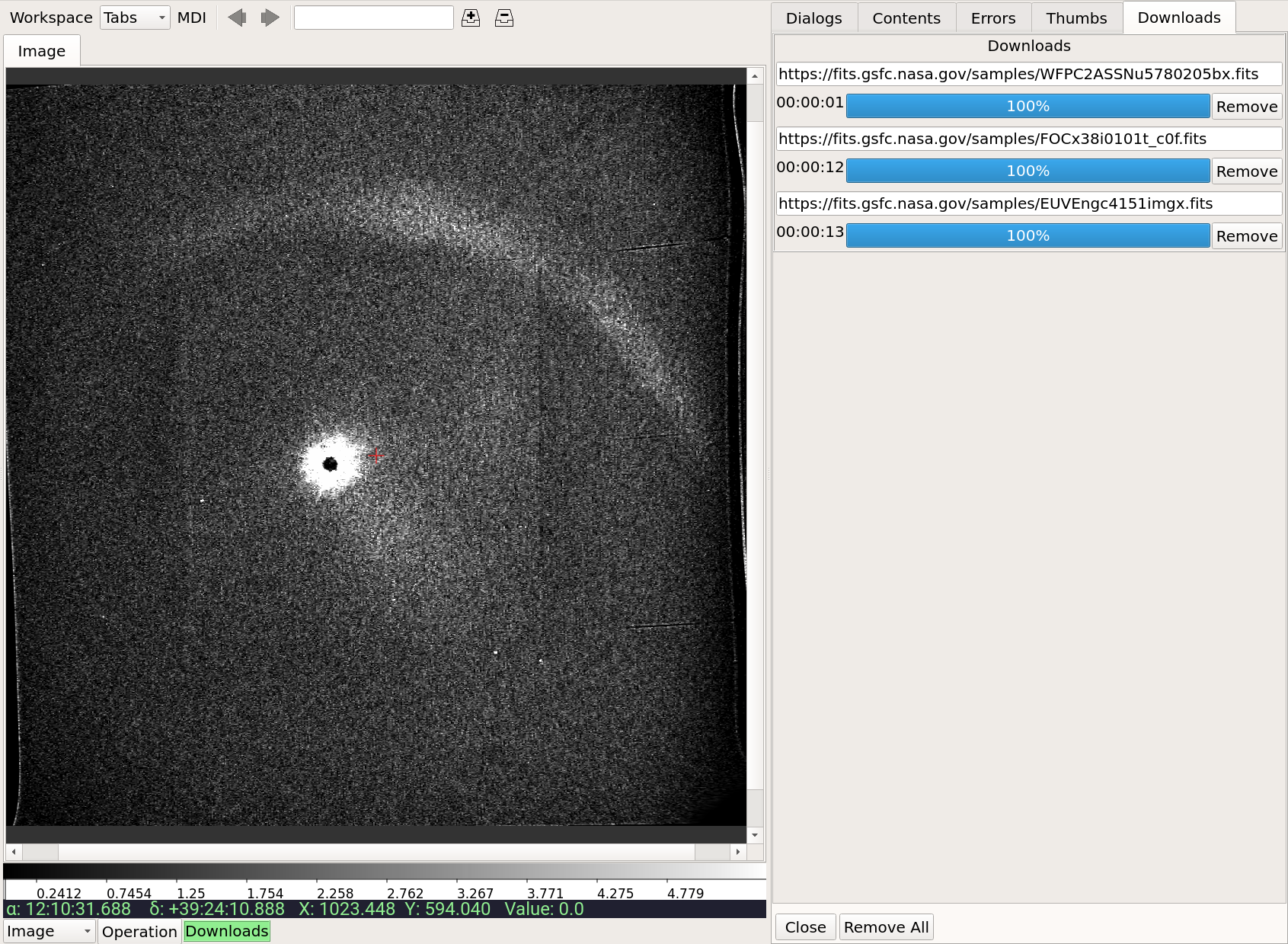
Task: Click the image vertical scrollbar up arrow
Action: [x=755, y=76]
